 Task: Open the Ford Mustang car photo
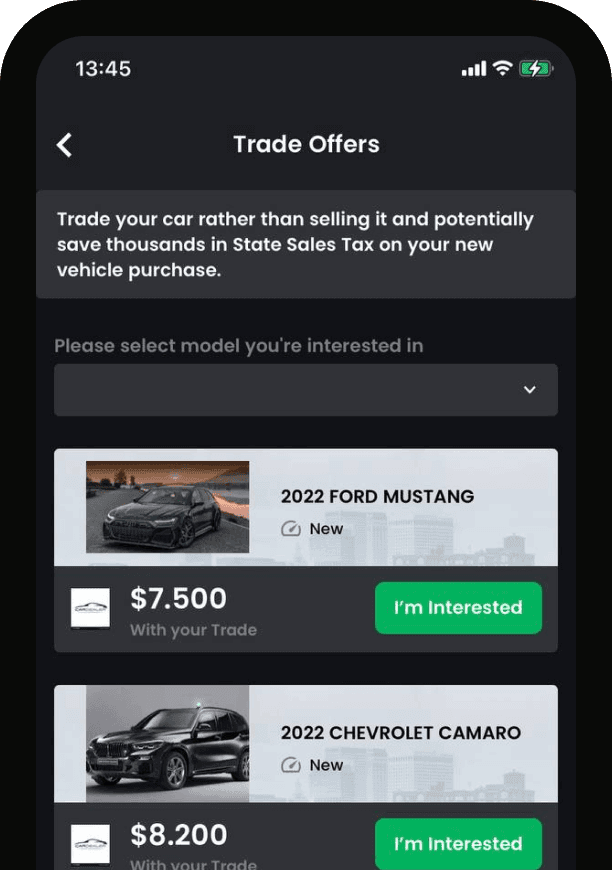pyautogui.click(x=168, y=507)
